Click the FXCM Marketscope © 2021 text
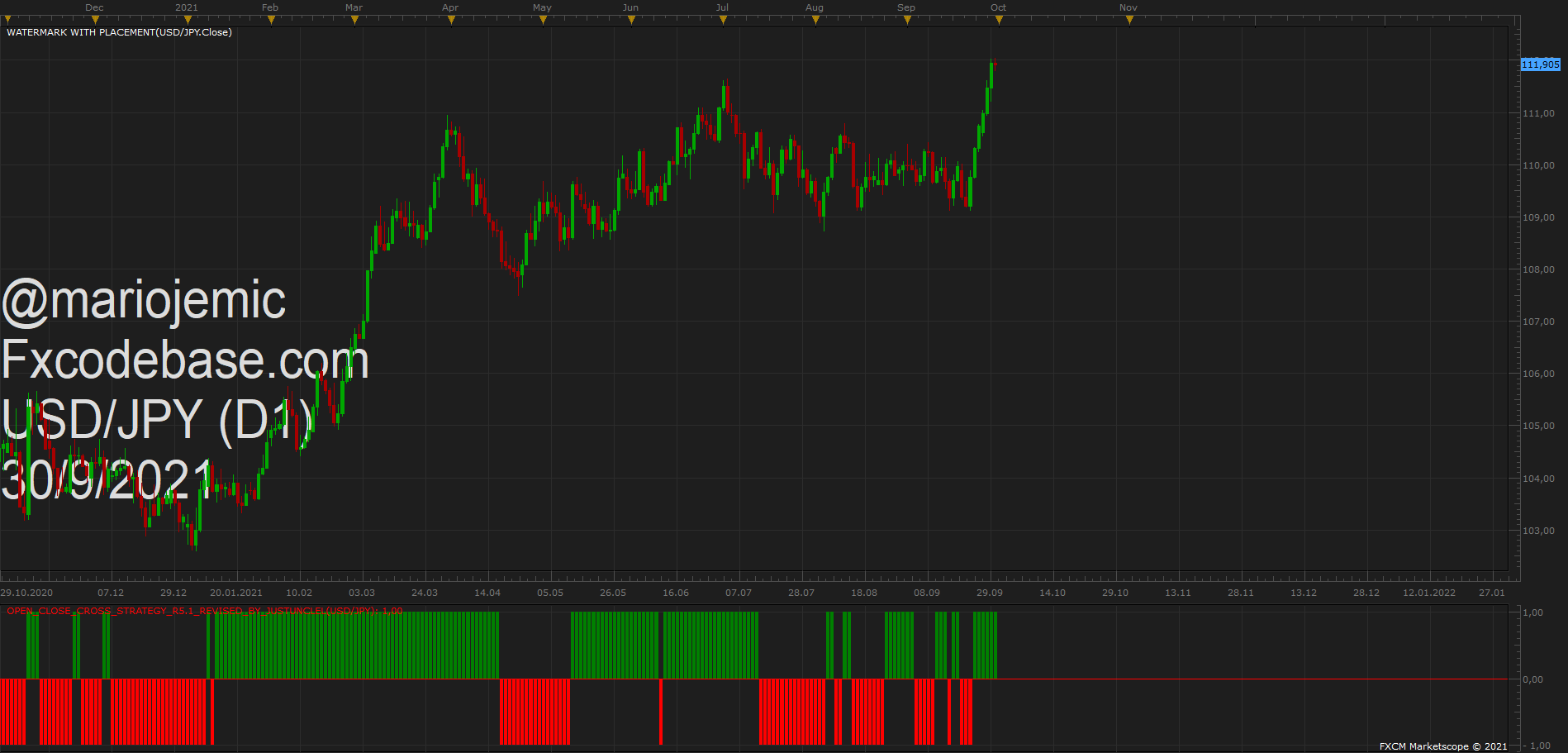Image resolution: width=1568 pixels, height=753 pixels. (x=1443, y=746)
